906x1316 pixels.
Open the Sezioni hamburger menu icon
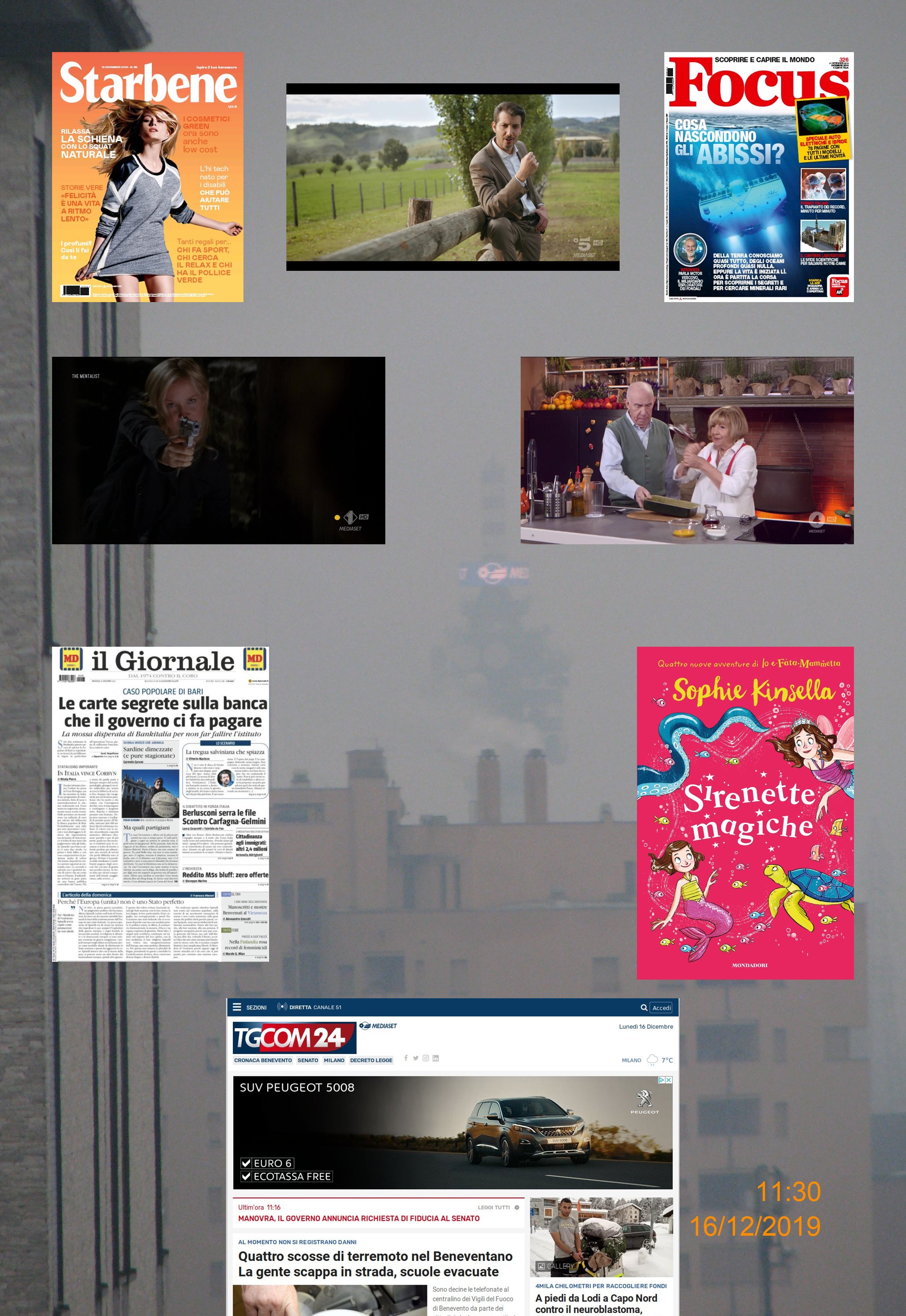(237, 1007)
